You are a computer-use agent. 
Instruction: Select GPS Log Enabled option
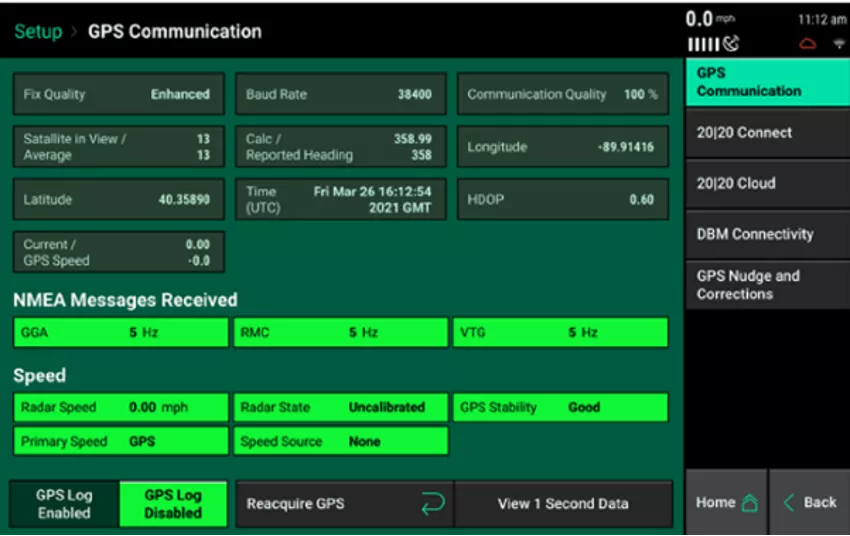(x=64, y=504)
